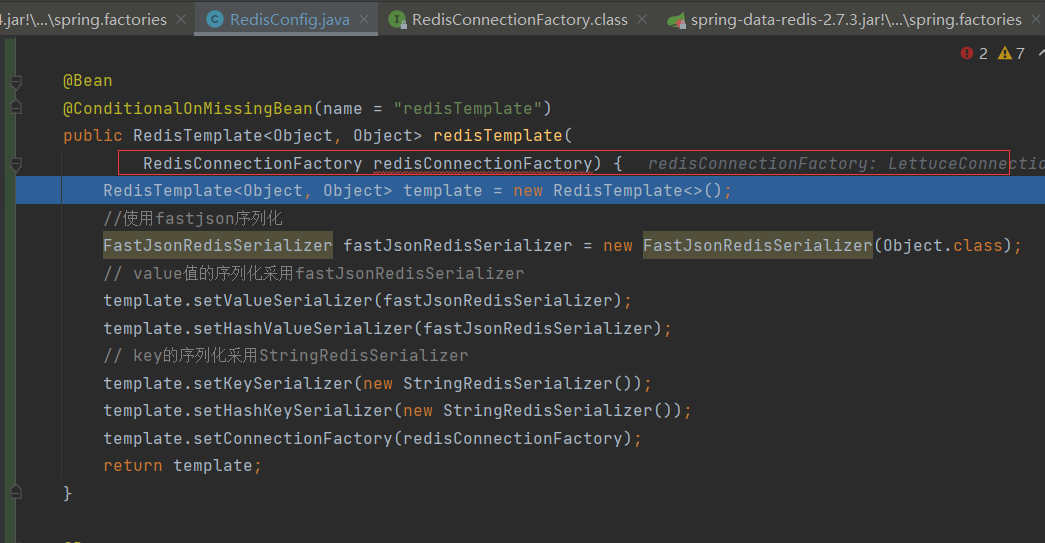
Task: Click the spring-data-redis spring.factories file icon
Action: 676,20
